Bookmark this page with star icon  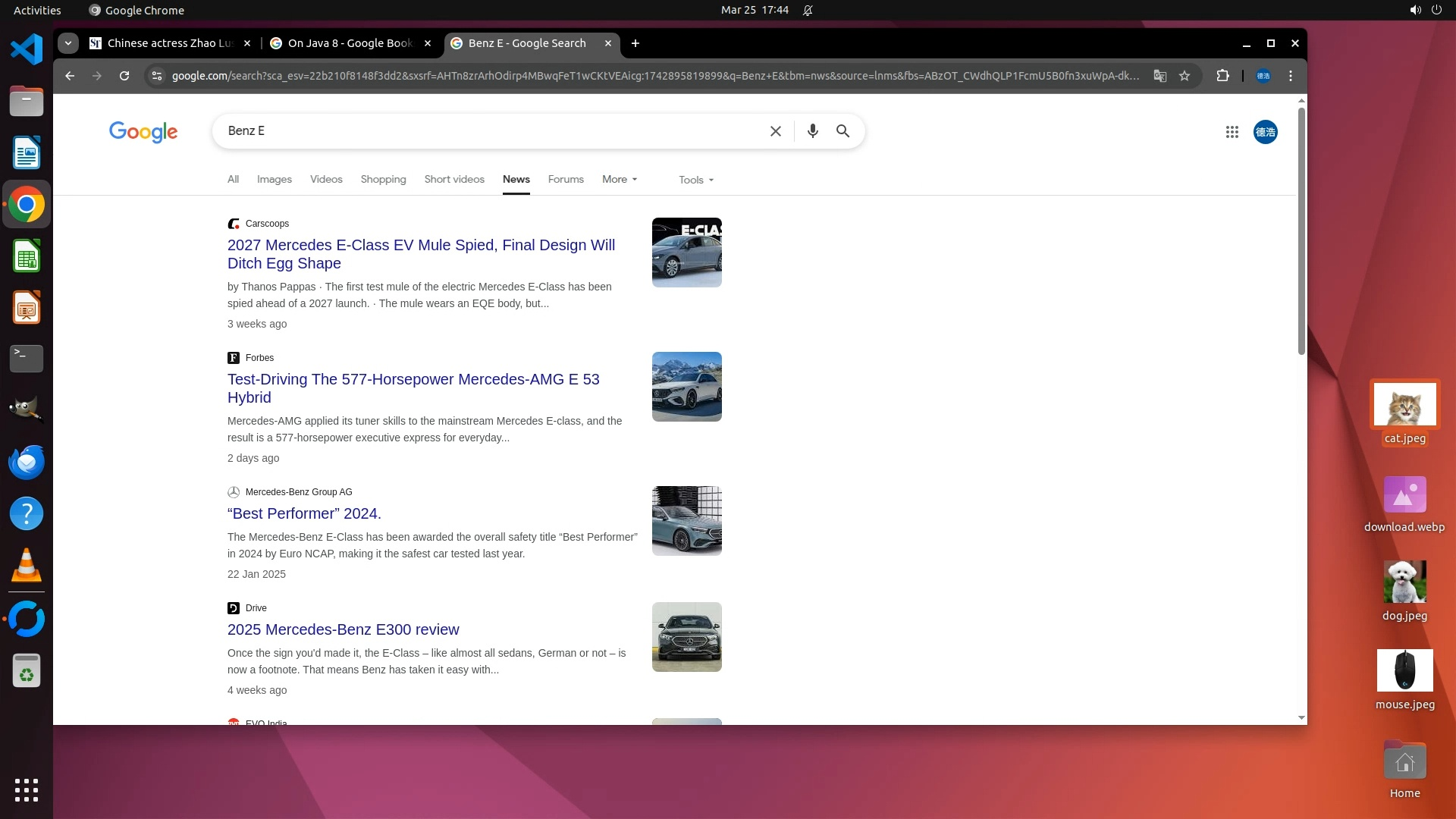pos(1185,76)
